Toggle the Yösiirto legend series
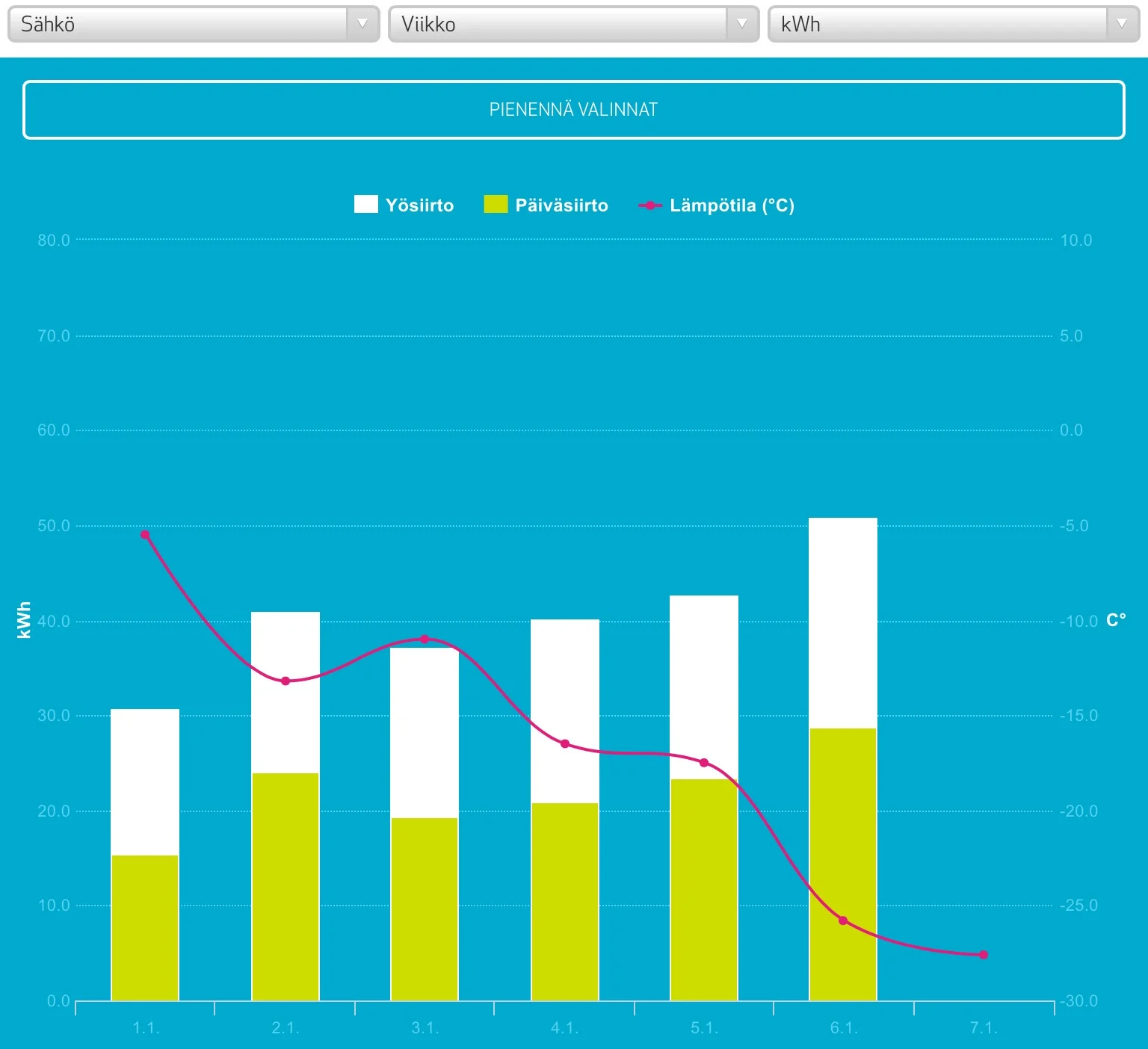The image size is (1148, 1049). [419, 205]
